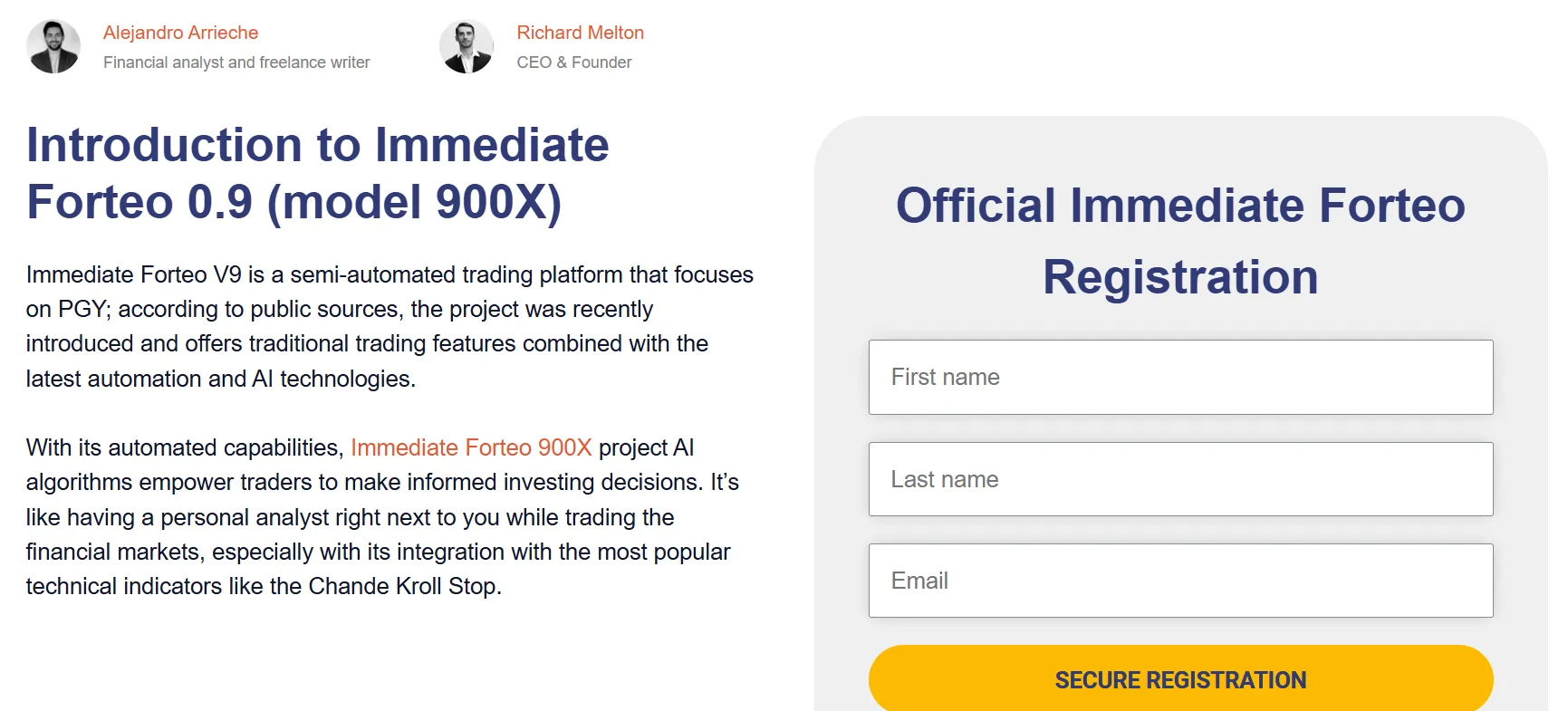Click the first paragraph about Immediate Forteo V9
The height and width of the screenshot is (711, 1568).
pyautogui.click(x=390, y=326)
